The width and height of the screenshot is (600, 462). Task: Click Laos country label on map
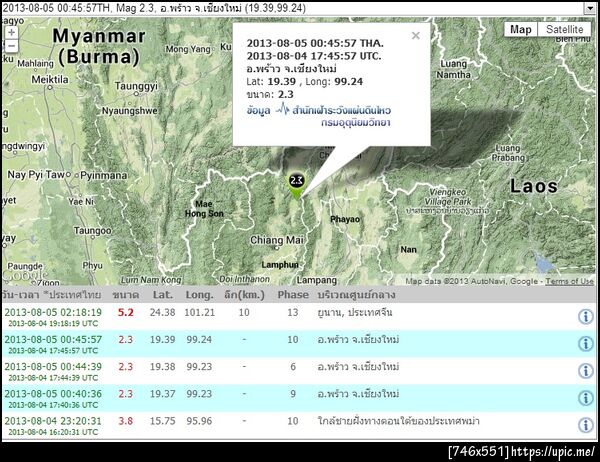click(x=534, y=186)
